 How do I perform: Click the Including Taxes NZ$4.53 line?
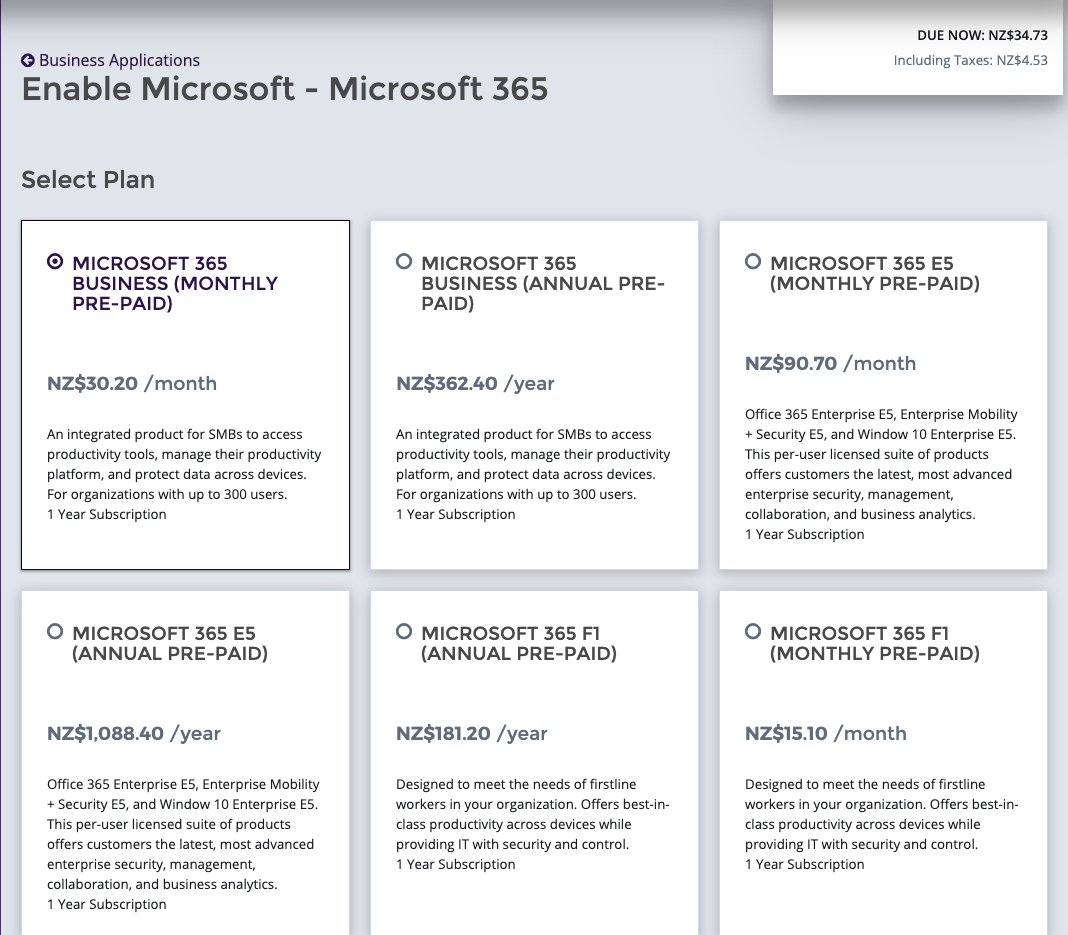(x=970, y=61)
